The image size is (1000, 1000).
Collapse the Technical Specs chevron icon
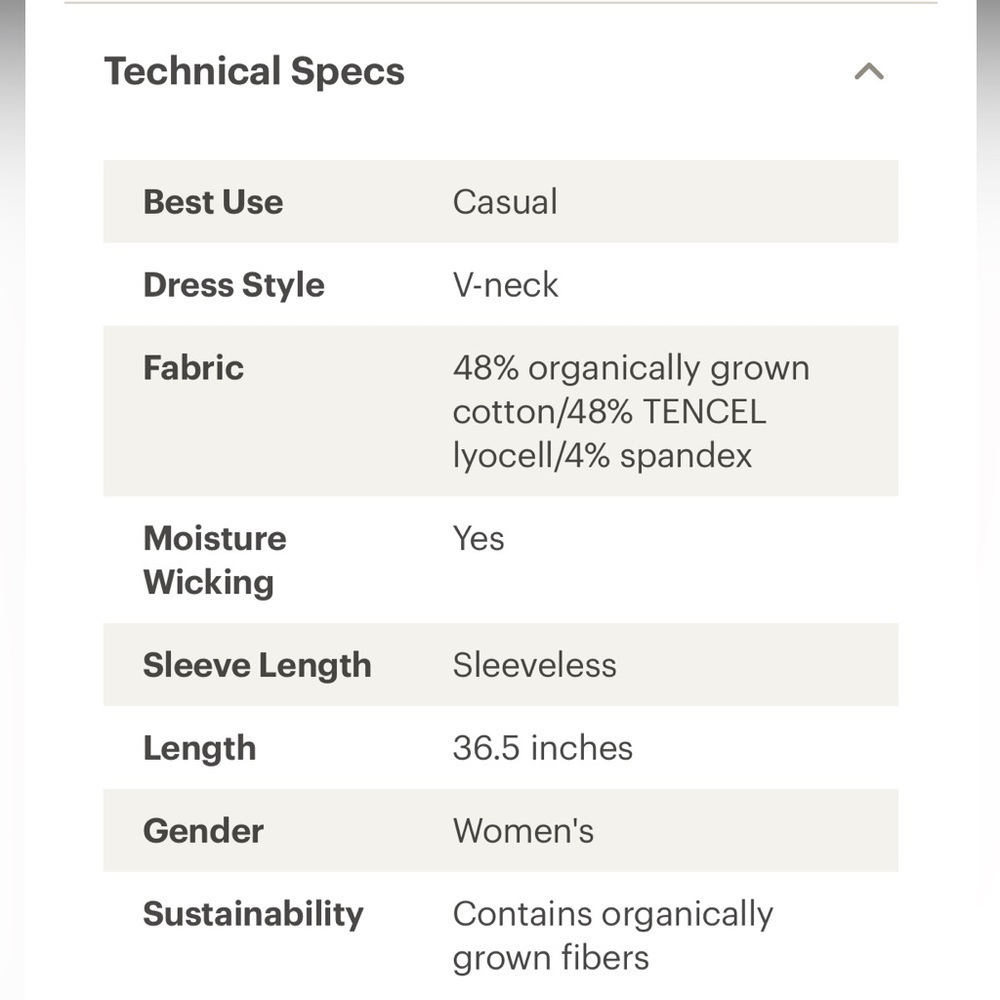pyautogui.click(x=869, y=71)
